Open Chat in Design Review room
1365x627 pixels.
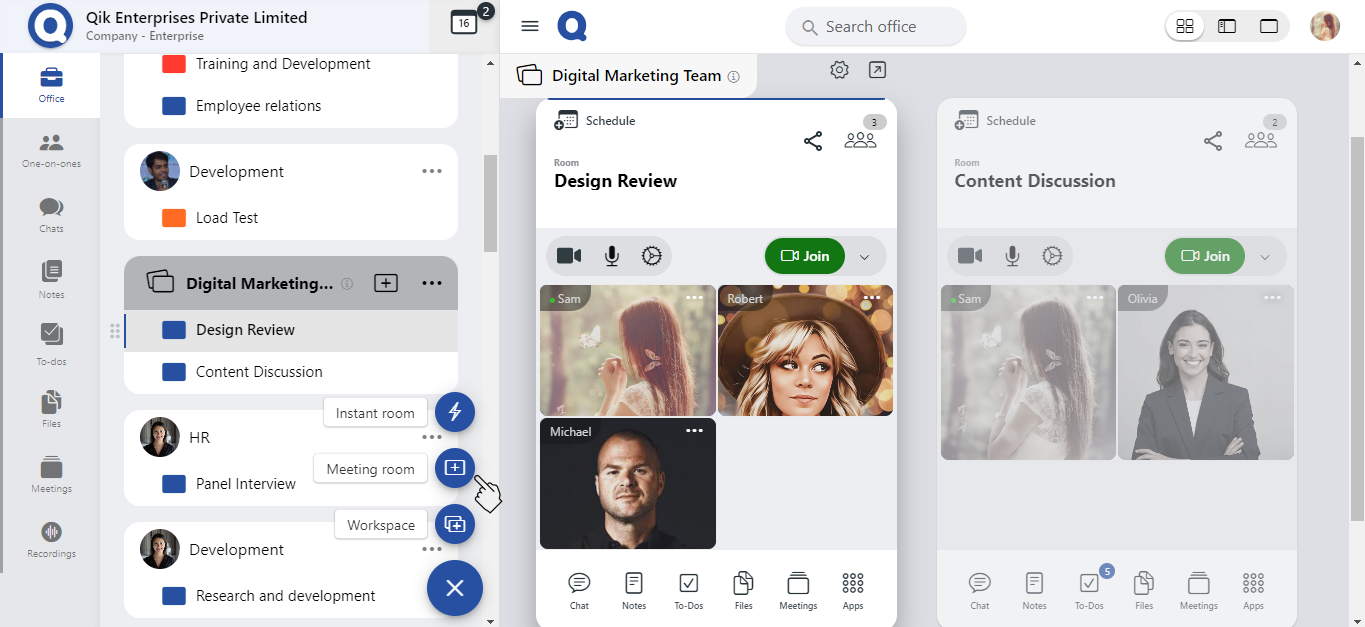pyautogui.click(x=579, y=590)
